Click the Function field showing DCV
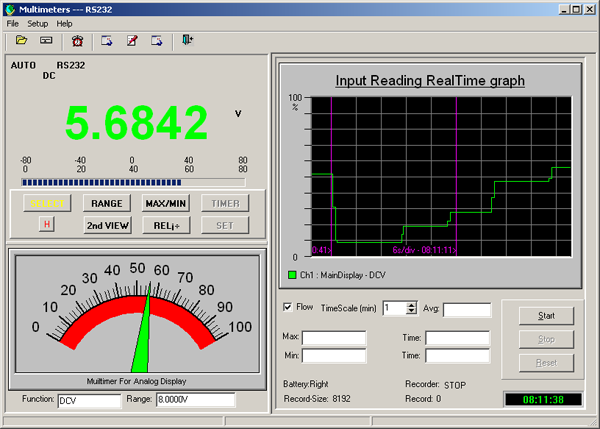 (x=89, y=400)
